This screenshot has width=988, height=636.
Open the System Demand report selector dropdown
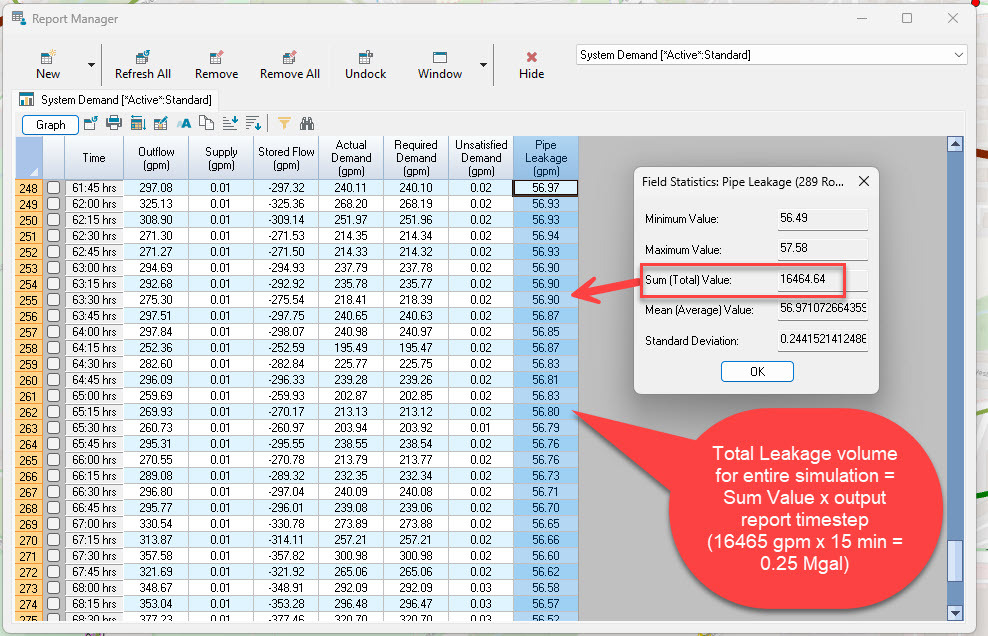(958, 55)
